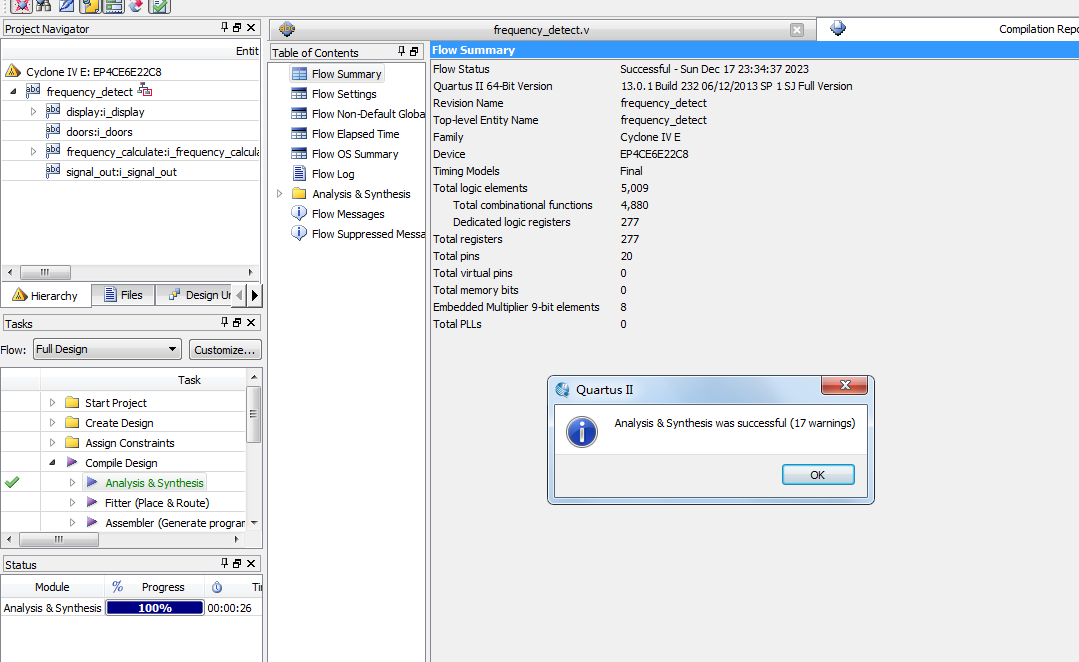Screen dimensions: 1079x662
Task: Click the green checkmark toolbar icon
Action: coord(159,6)
